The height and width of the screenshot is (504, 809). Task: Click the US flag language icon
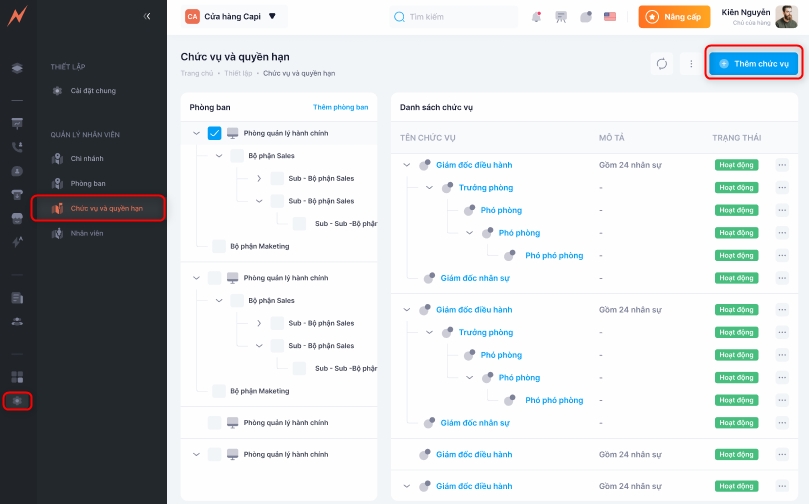tap(610, 17)
